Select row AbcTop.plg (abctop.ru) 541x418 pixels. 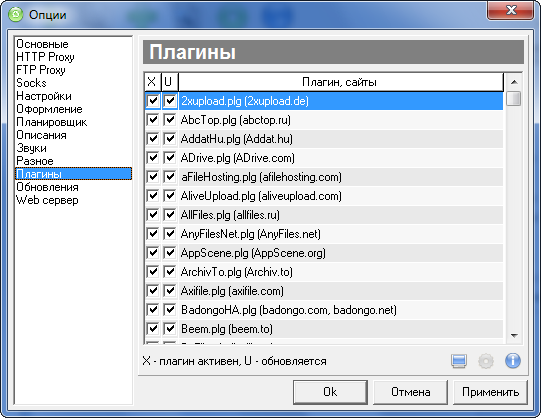coord(341,120)
